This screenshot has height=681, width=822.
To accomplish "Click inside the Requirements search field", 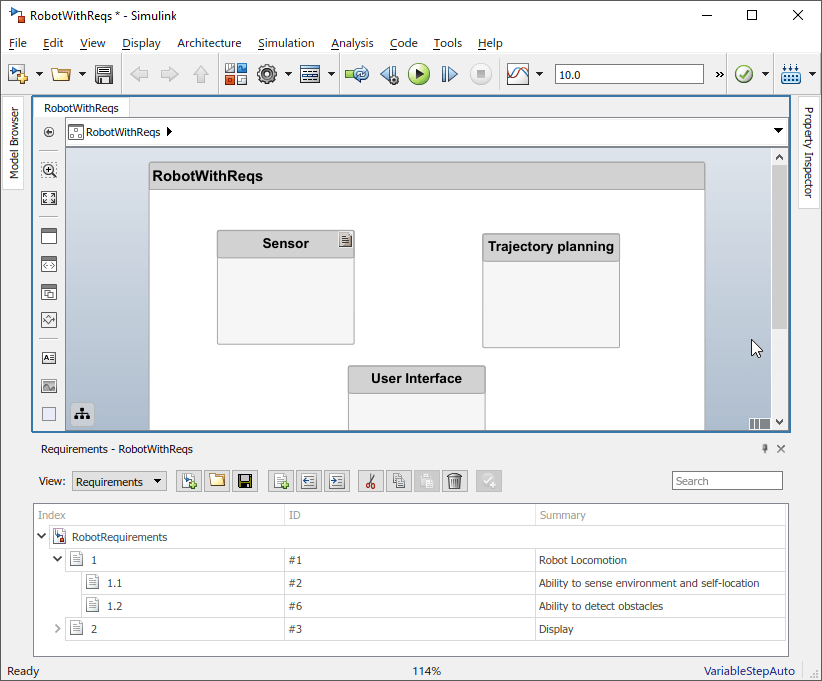I will click(727, 480).
